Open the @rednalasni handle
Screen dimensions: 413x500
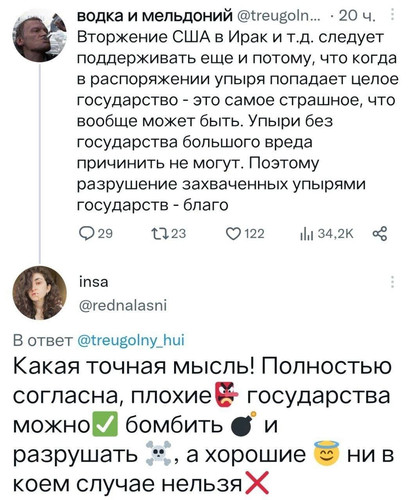point(123,305)
